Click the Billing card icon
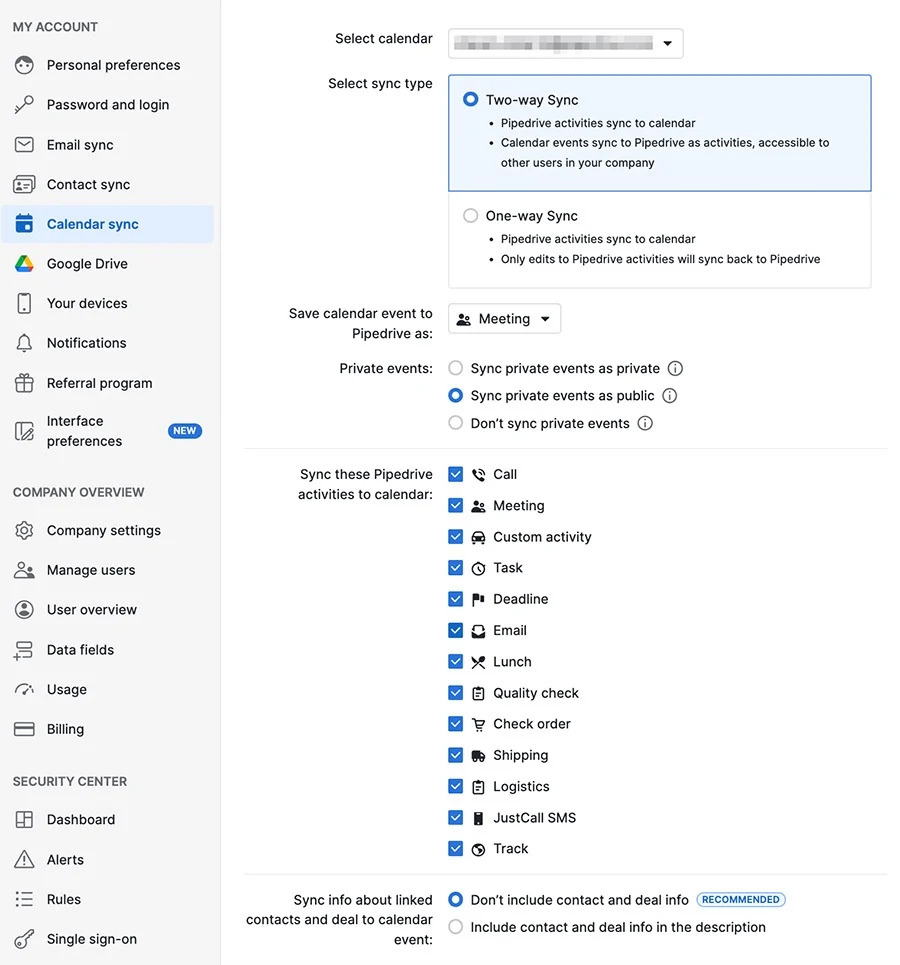900x965 pixels. click(x=24, y=729)
